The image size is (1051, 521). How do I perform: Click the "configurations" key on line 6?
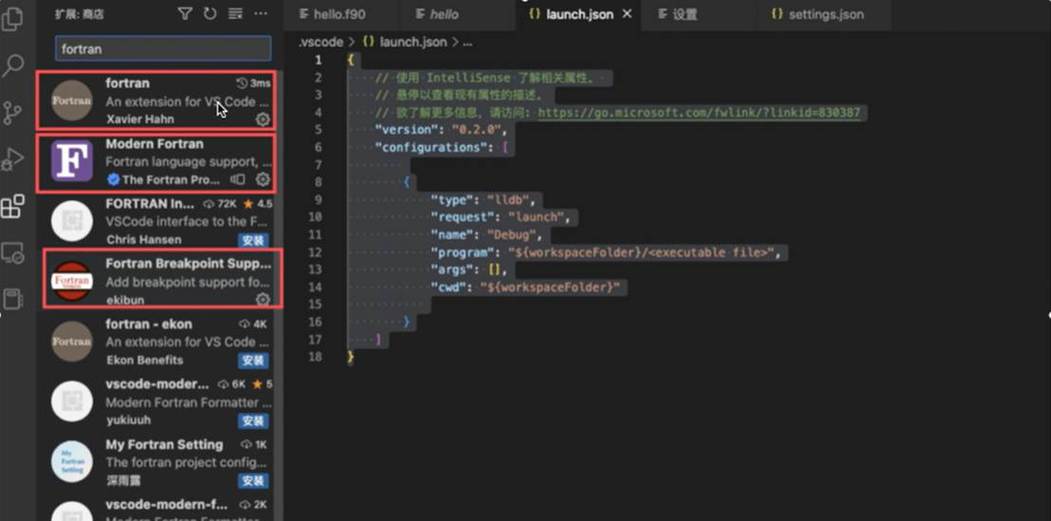(432, 147)
